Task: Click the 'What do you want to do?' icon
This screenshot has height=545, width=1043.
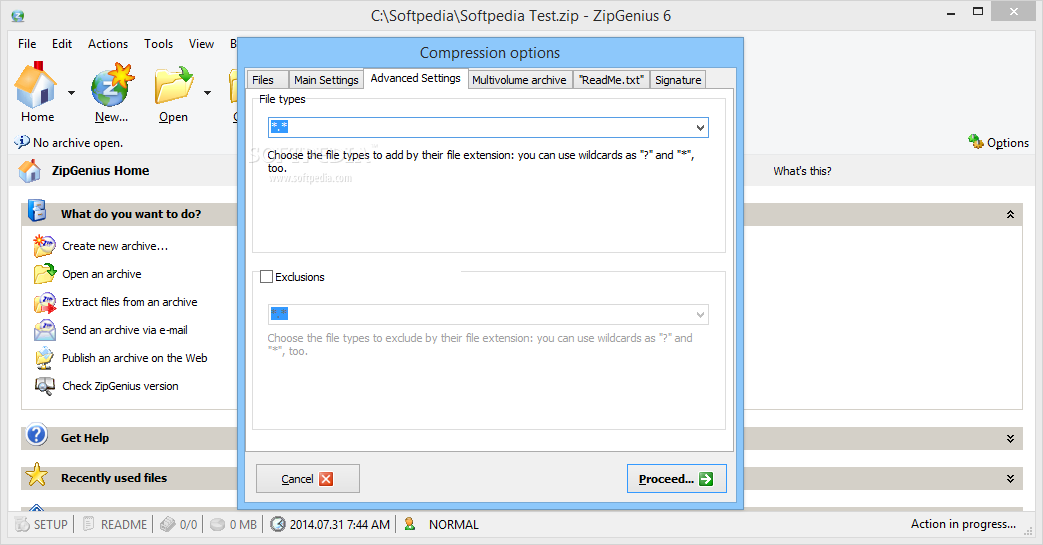Action: click(x=37, y=212)
